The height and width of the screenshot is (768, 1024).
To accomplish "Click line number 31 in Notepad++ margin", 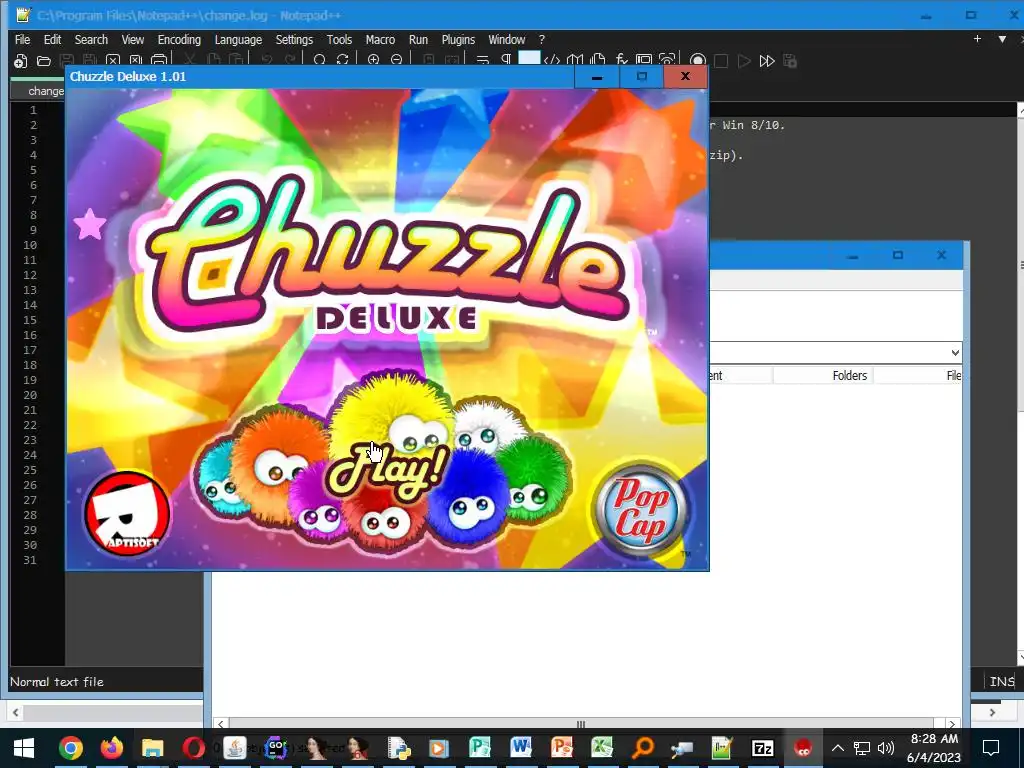I will (x=30, y=560).
